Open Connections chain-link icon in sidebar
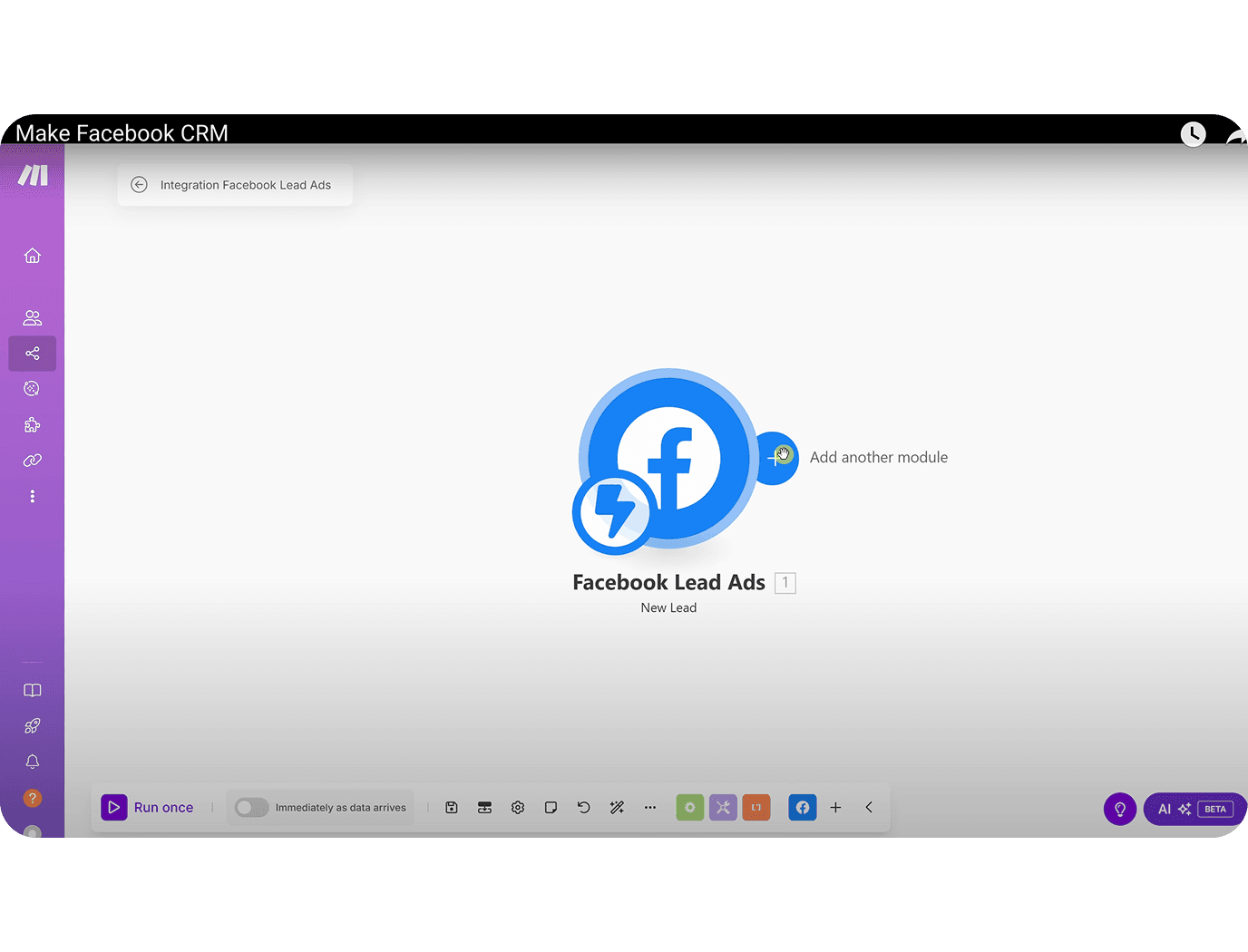Image resolution: width=1248 pixels, height=952 pixels. tap(33, 461)
